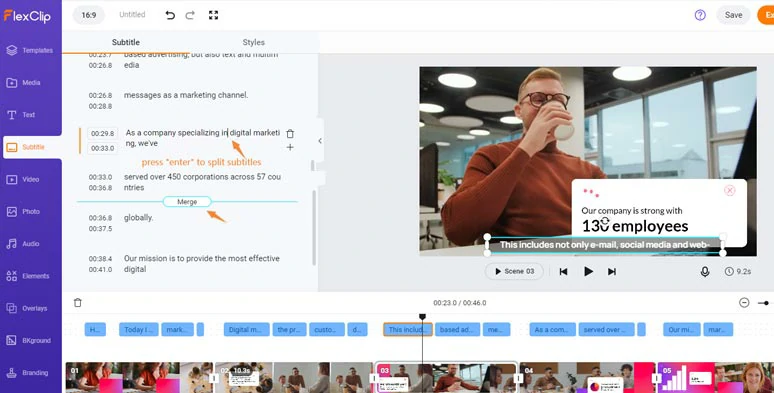Select '130 employees' text in preview

tap(635, 226)
